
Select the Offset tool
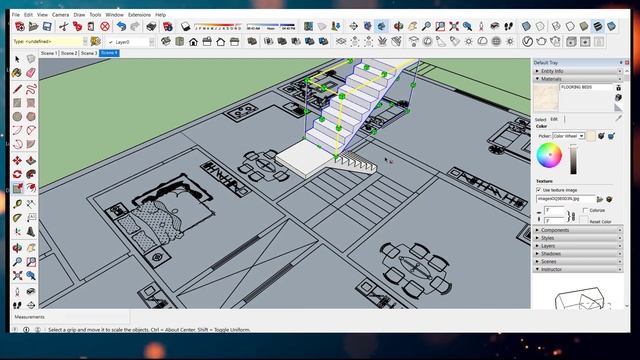point(31,188)
